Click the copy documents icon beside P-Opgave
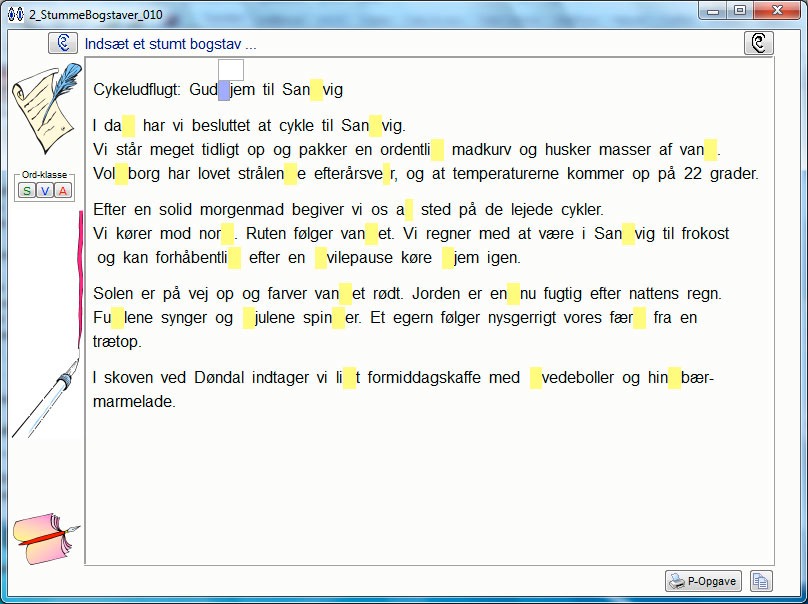The height and width of the screenshot is (604, 808). click(x=761, y=581)
